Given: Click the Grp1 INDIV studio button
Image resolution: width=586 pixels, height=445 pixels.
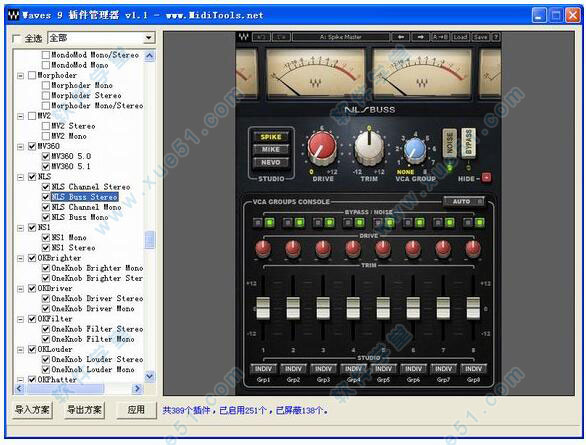Looking at the screenshot, I should (263, 369).
